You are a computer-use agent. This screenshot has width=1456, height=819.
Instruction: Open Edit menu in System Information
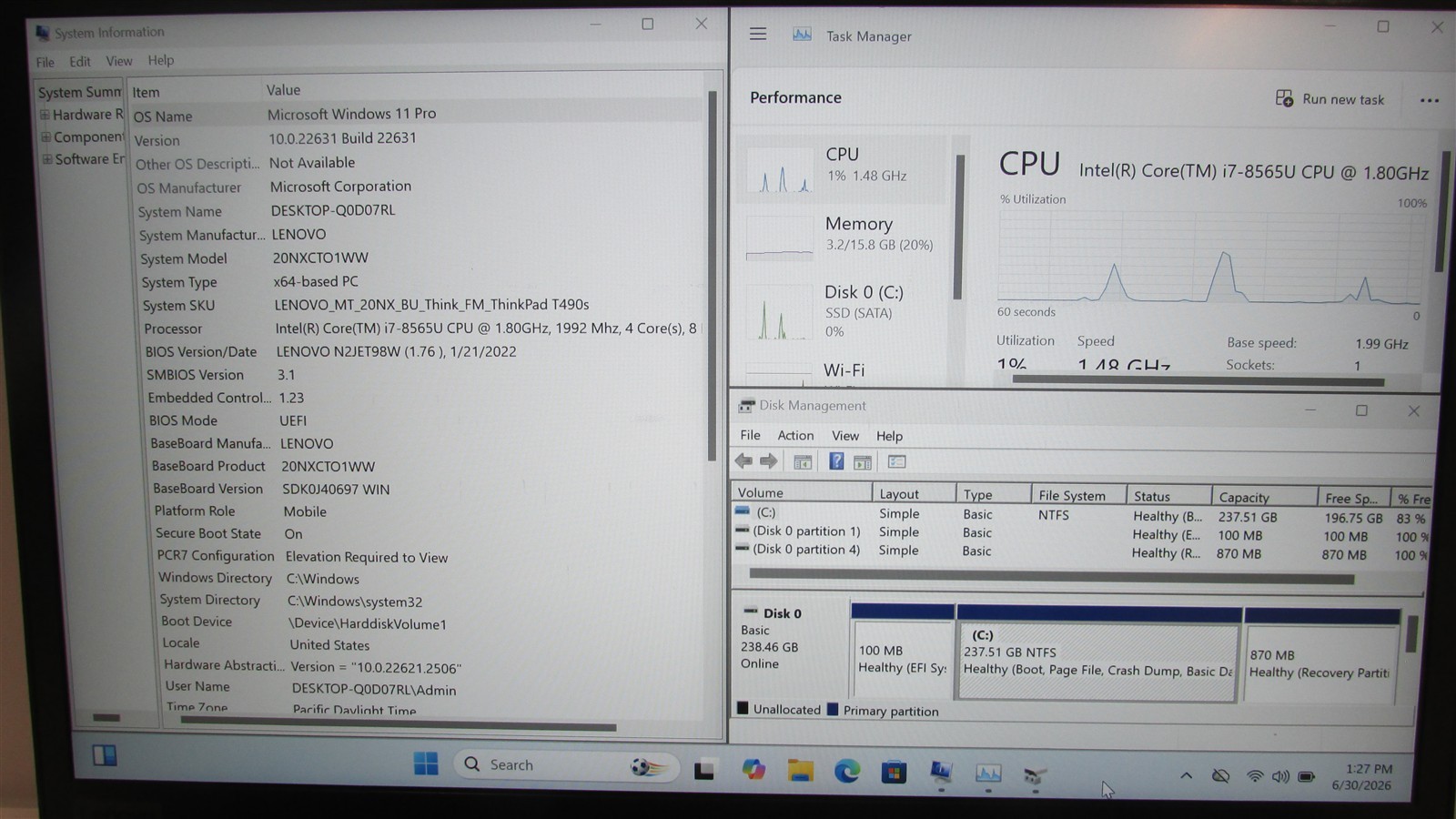(80, 61)
